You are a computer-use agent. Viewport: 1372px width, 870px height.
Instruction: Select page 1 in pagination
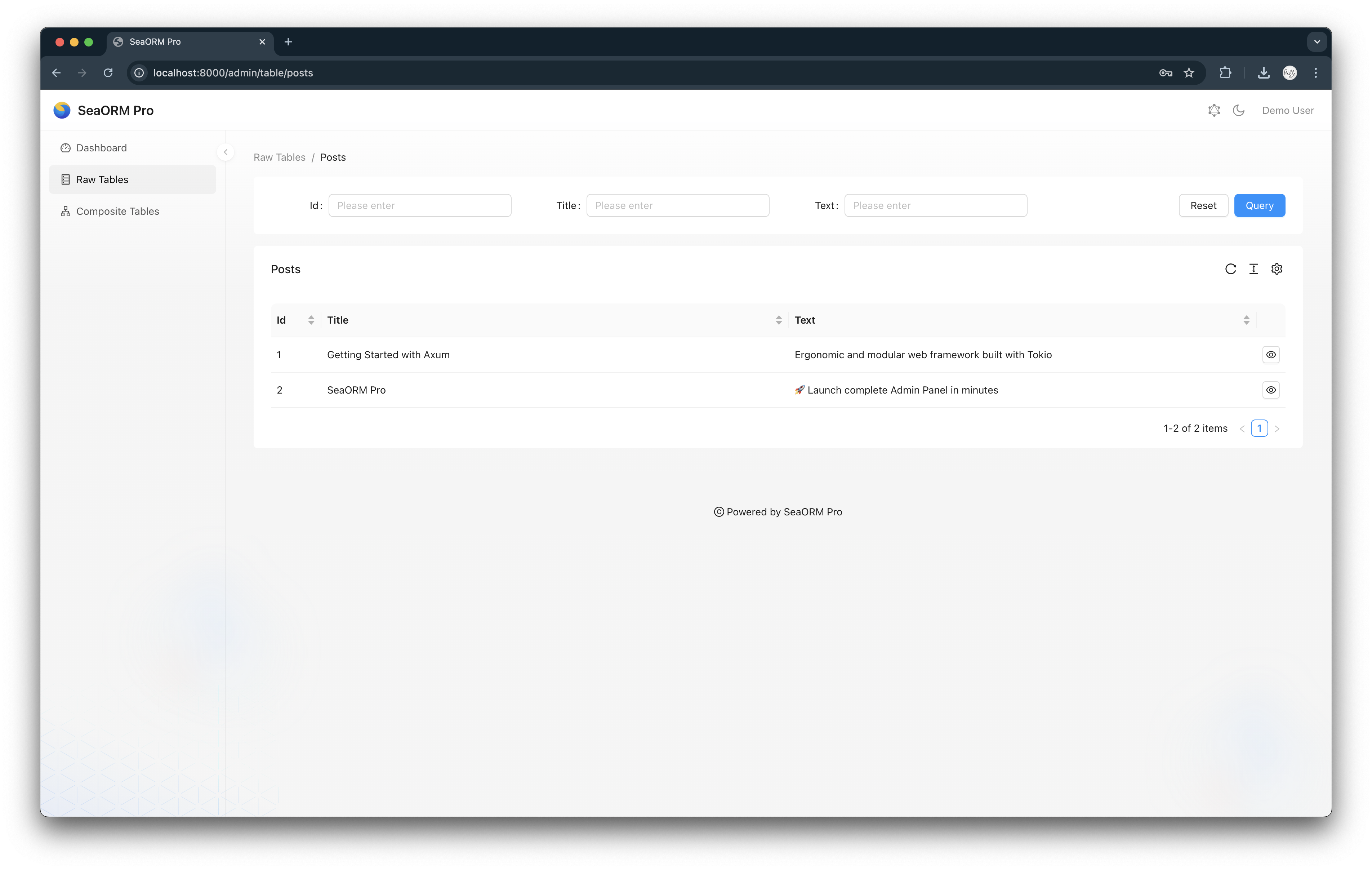[1259, 428]
